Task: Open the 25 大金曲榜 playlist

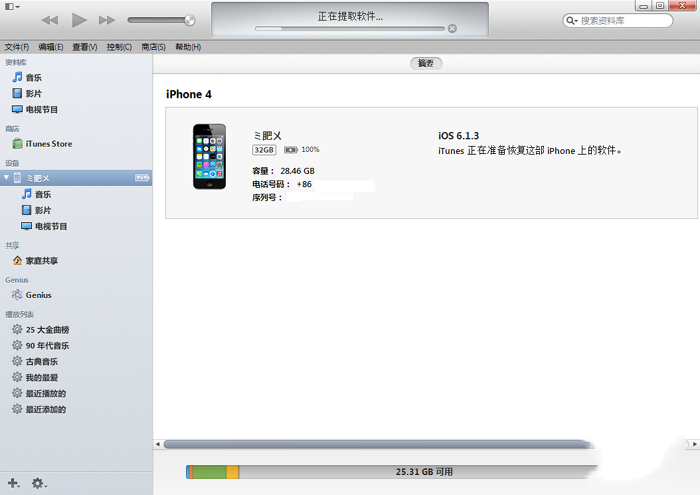Action: (76, 330)
